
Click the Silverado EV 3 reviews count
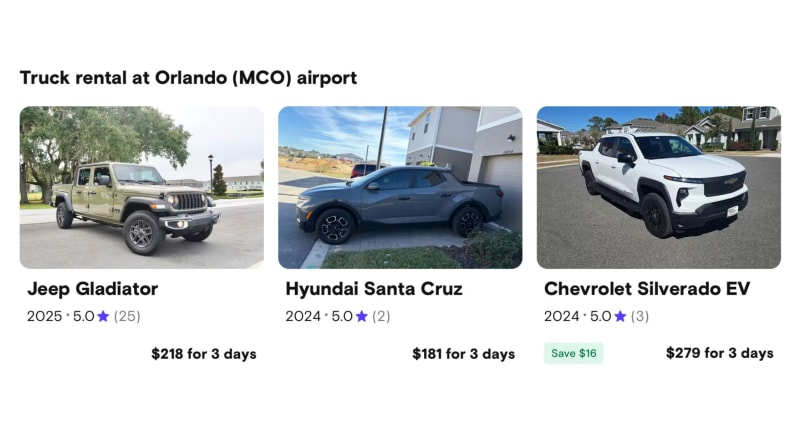[640, 316]
